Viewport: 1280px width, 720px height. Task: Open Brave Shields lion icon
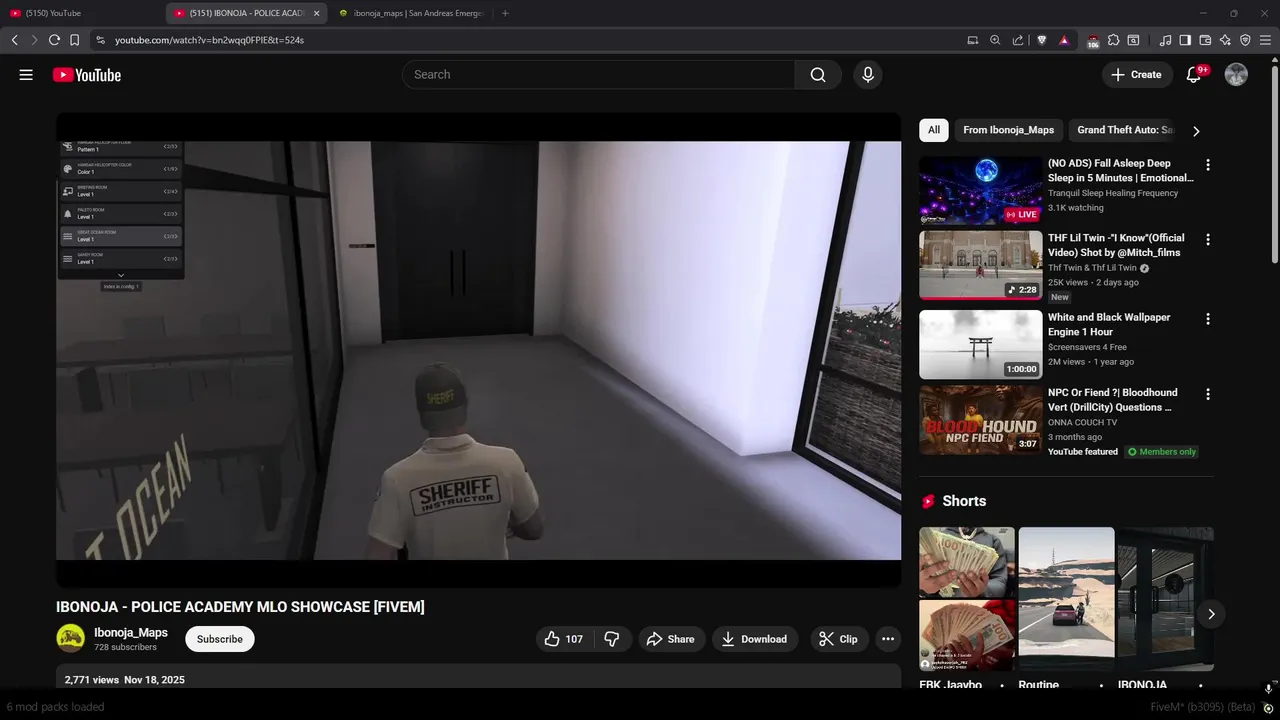[x=1041, y=40]
